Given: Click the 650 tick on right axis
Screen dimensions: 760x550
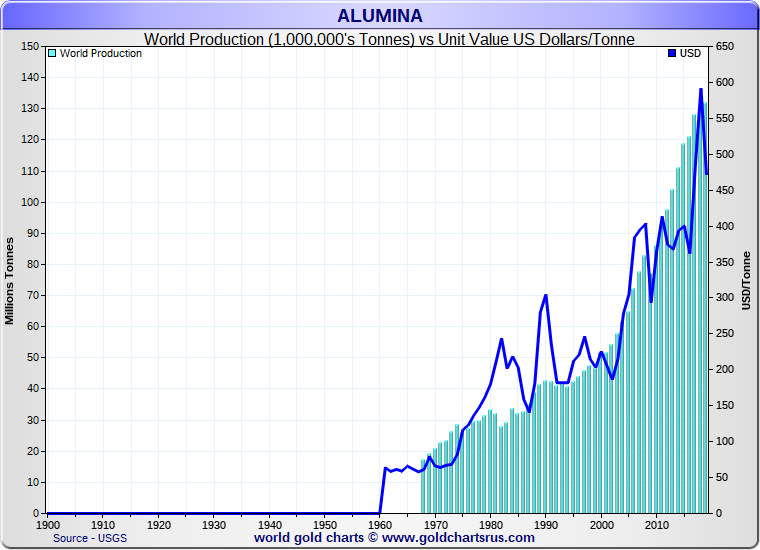Looking at the screenshot, I should pyautogui.click(x=724, y=47).
